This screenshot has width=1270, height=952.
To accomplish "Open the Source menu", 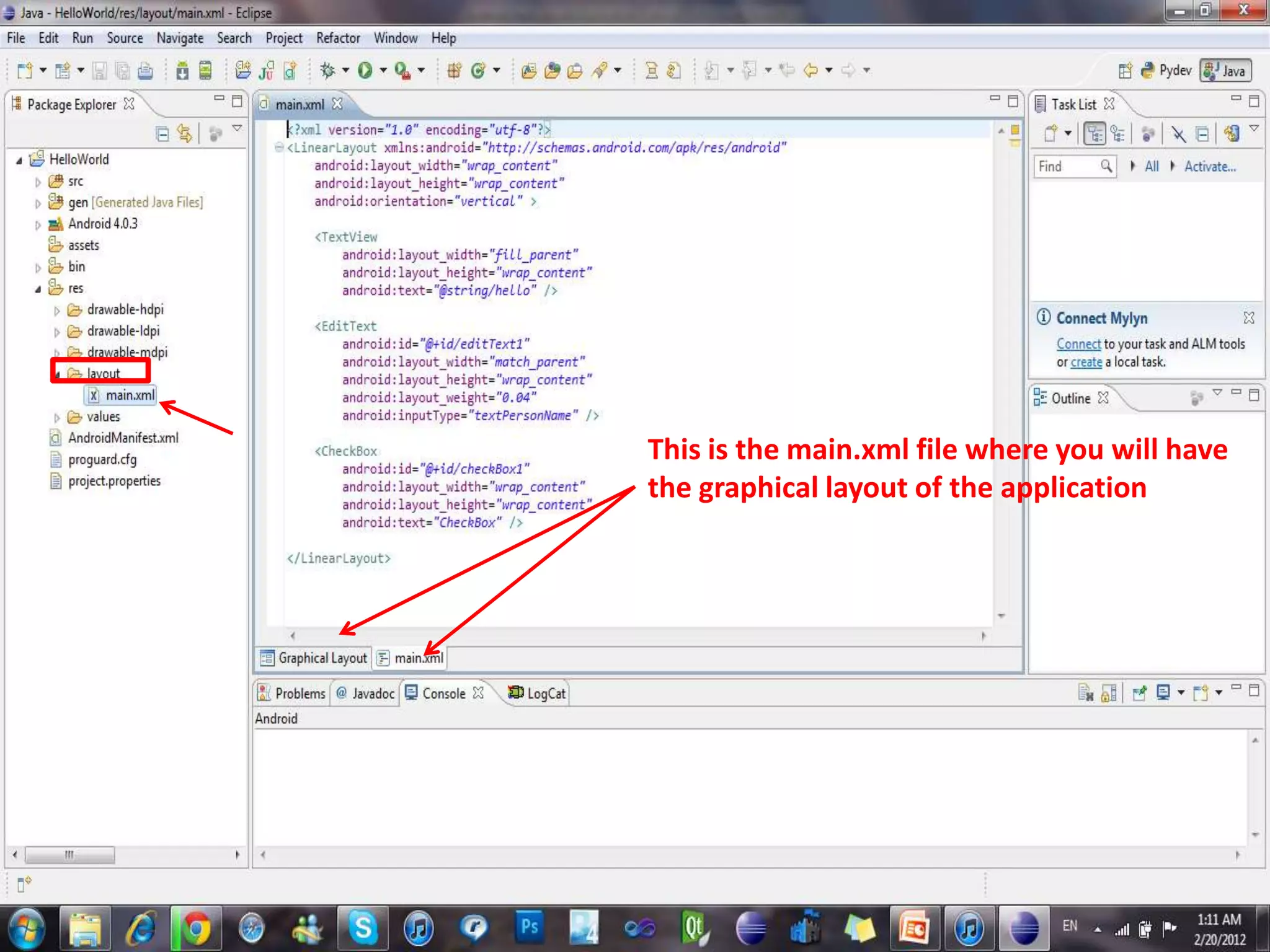I will click(x=125, y=38).
